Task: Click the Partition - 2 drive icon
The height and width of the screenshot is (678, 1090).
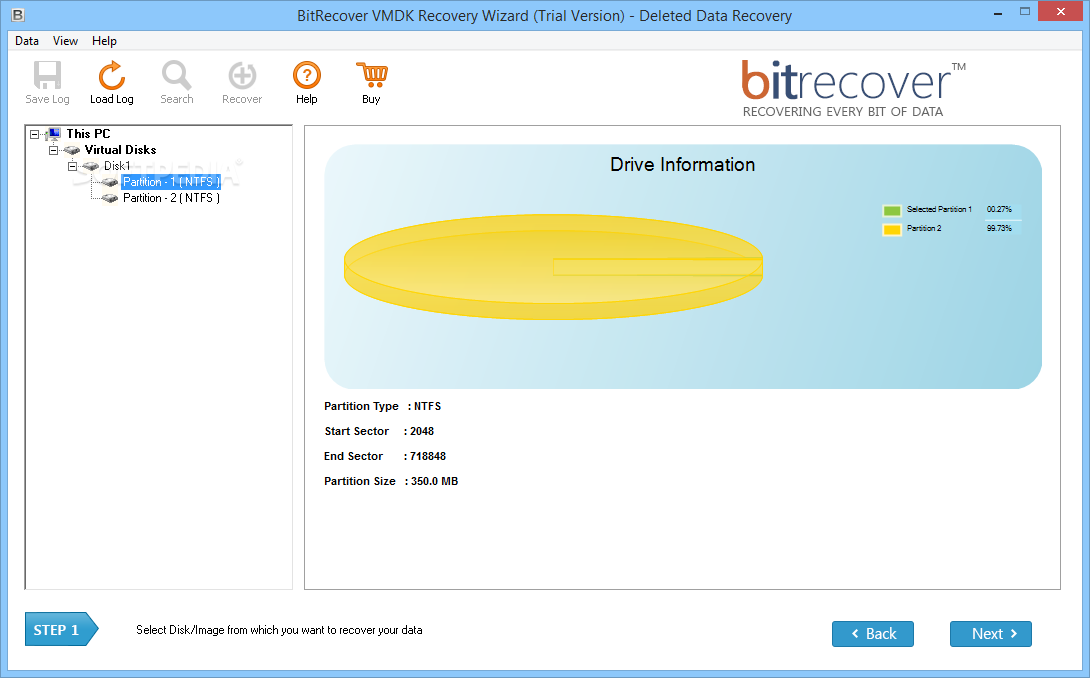Action: [x=110, y=198]
